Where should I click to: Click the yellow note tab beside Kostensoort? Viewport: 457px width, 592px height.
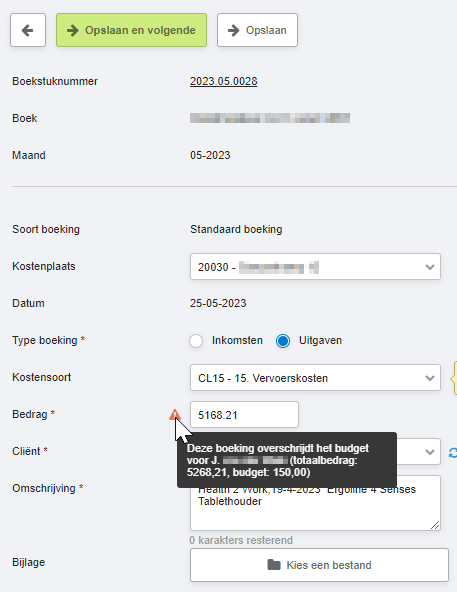pyautogui.click(x=454, y=378)
